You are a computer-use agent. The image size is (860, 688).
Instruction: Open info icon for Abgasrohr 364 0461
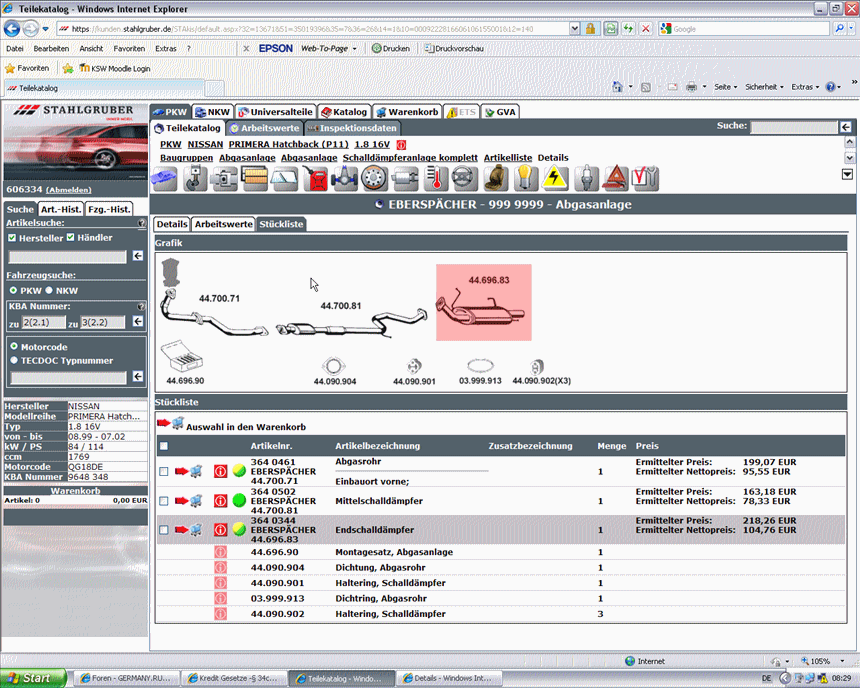click(220, 471)
